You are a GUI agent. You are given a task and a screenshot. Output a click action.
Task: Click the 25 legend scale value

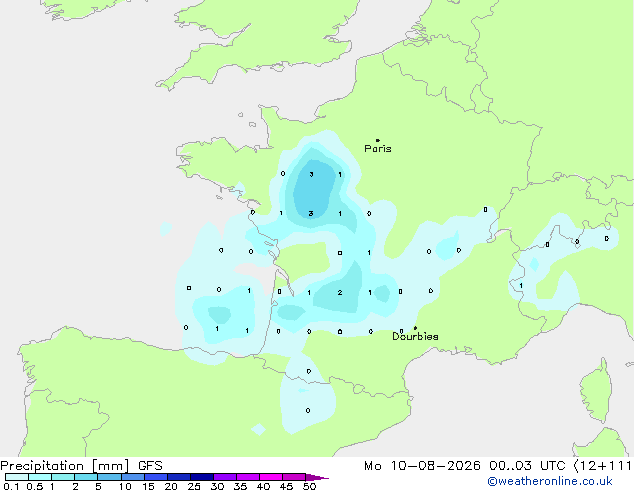point(194,486)
